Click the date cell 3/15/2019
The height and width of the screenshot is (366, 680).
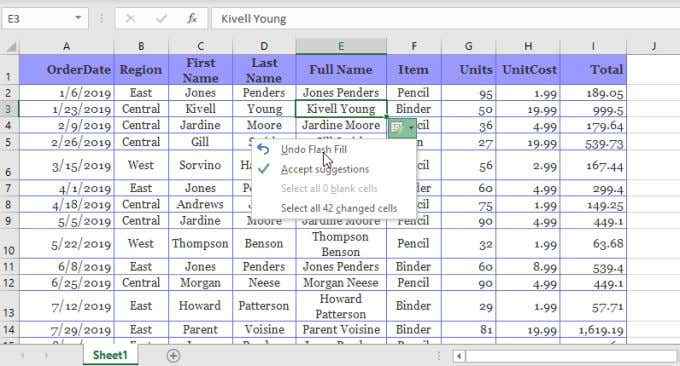(66, 165)
